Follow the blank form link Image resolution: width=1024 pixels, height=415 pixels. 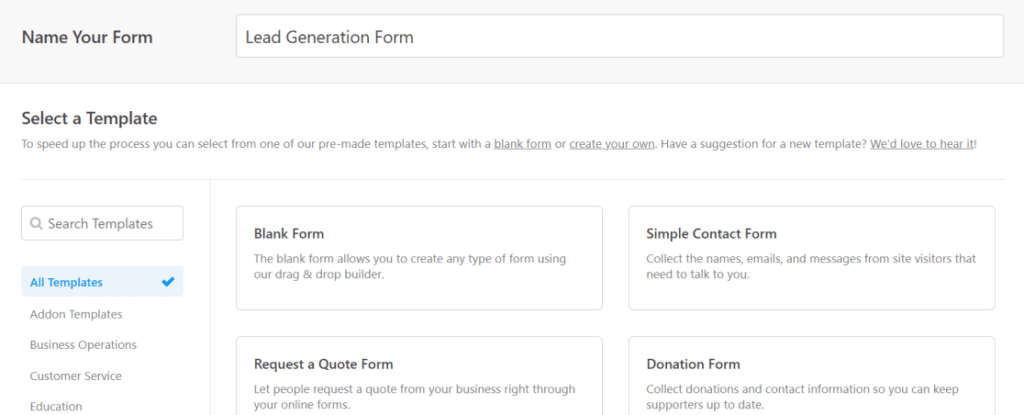click(x=522, y=144)
